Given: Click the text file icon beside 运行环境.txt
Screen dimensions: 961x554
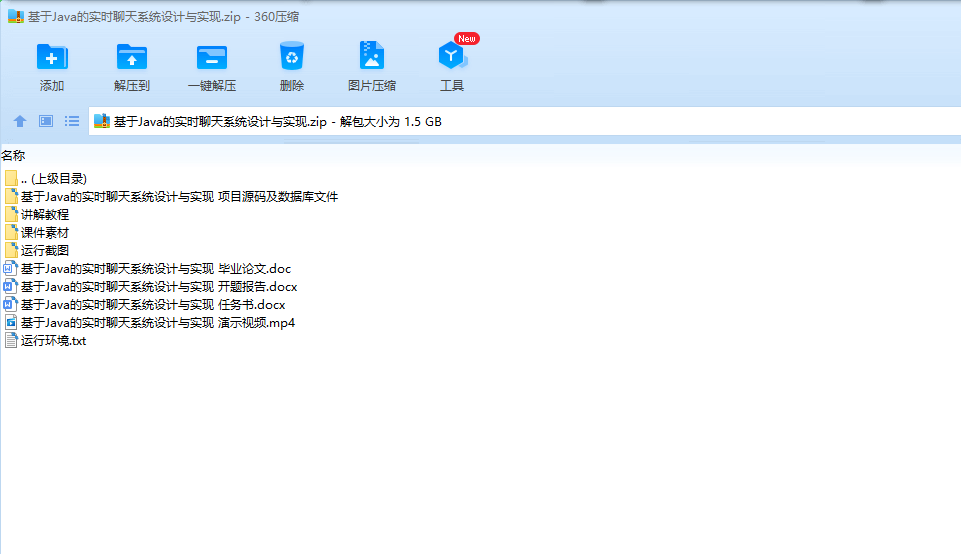Looking at the screenshot, I should (11, 340).
